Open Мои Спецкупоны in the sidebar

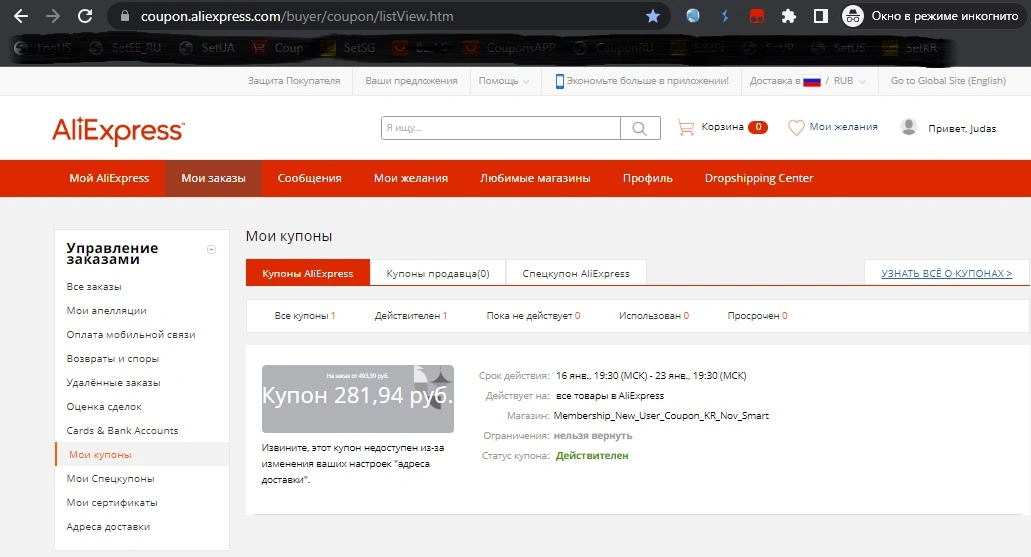[110, 479]
